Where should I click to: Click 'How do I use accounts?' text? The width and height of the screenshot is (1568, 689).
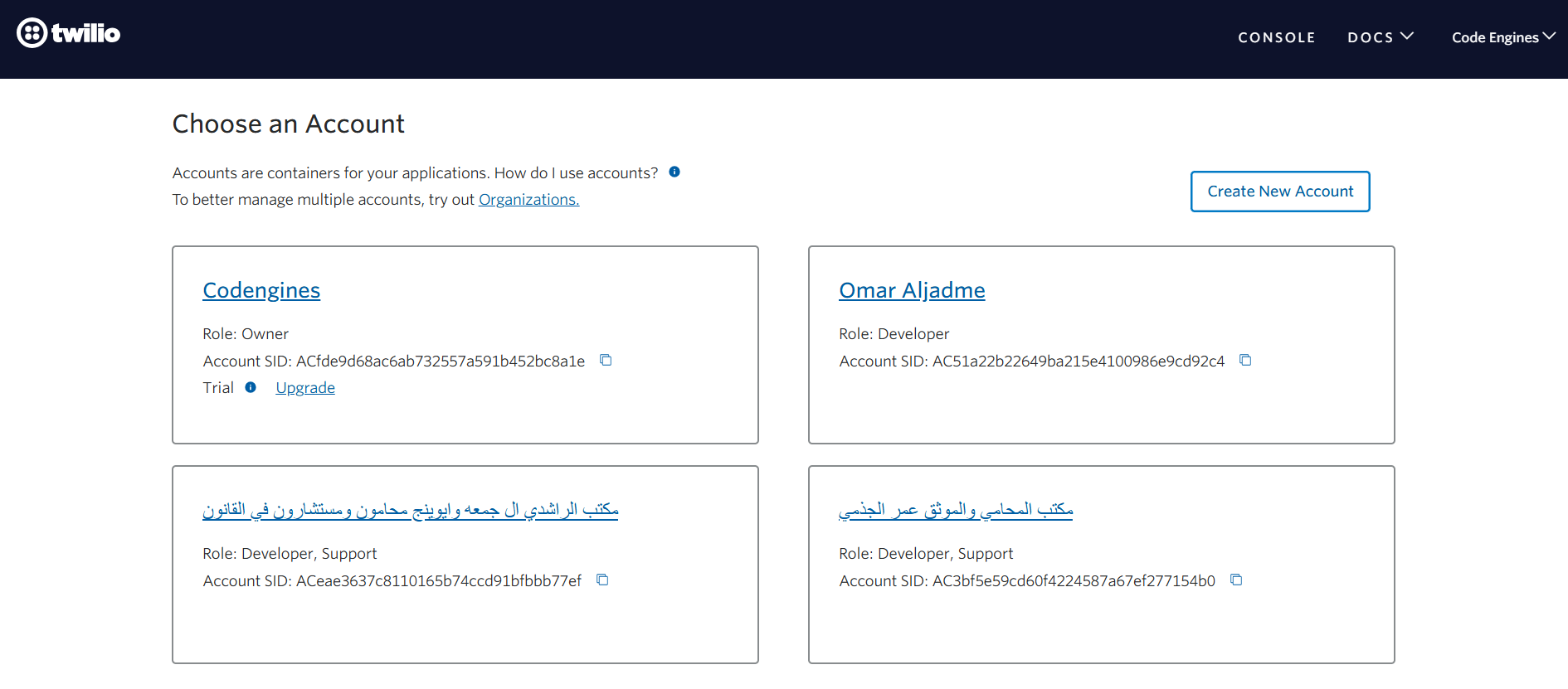point(576,173)
